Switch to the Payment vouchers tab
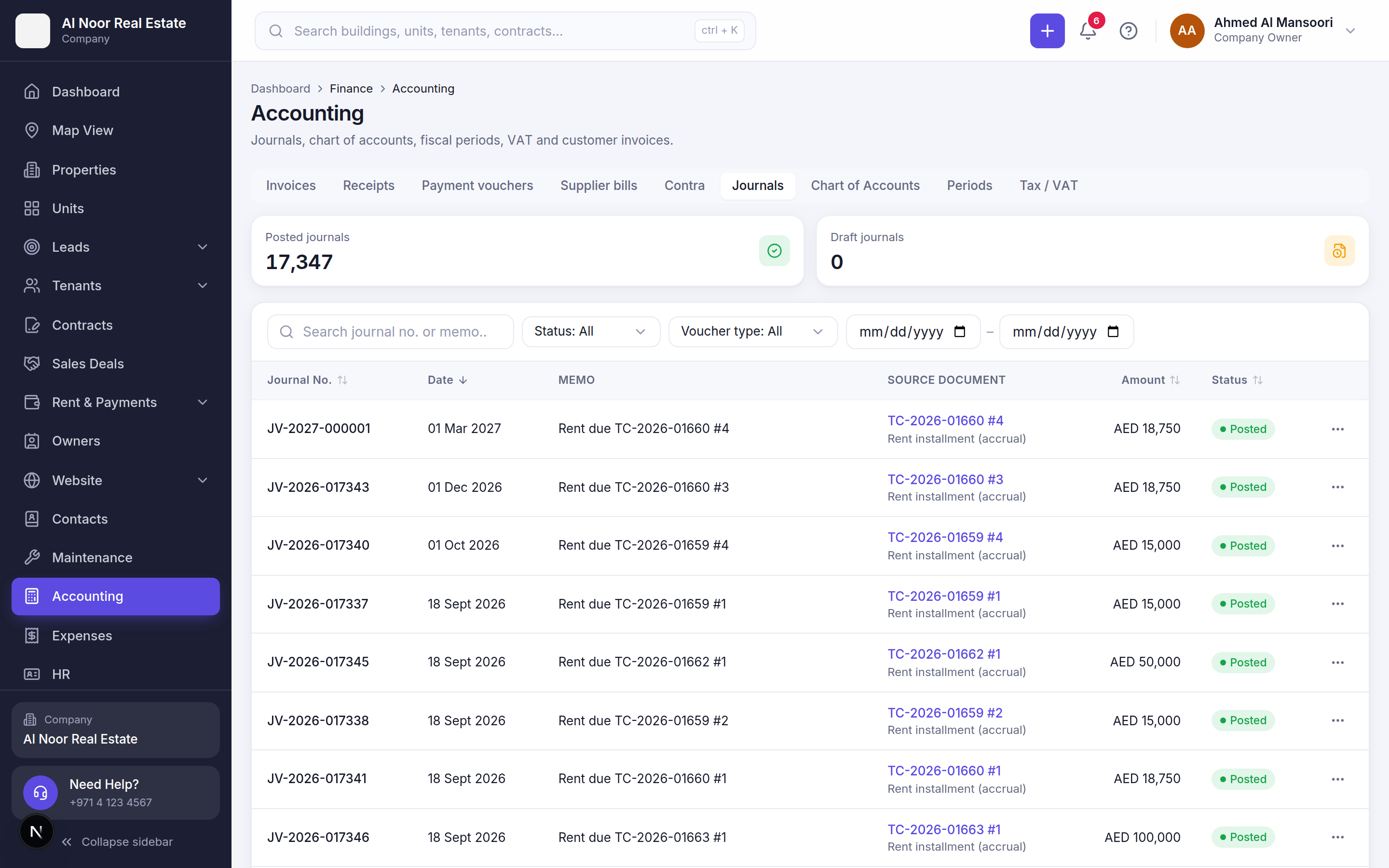This screenshot has height=868, width=1389. tap(477, 186)
